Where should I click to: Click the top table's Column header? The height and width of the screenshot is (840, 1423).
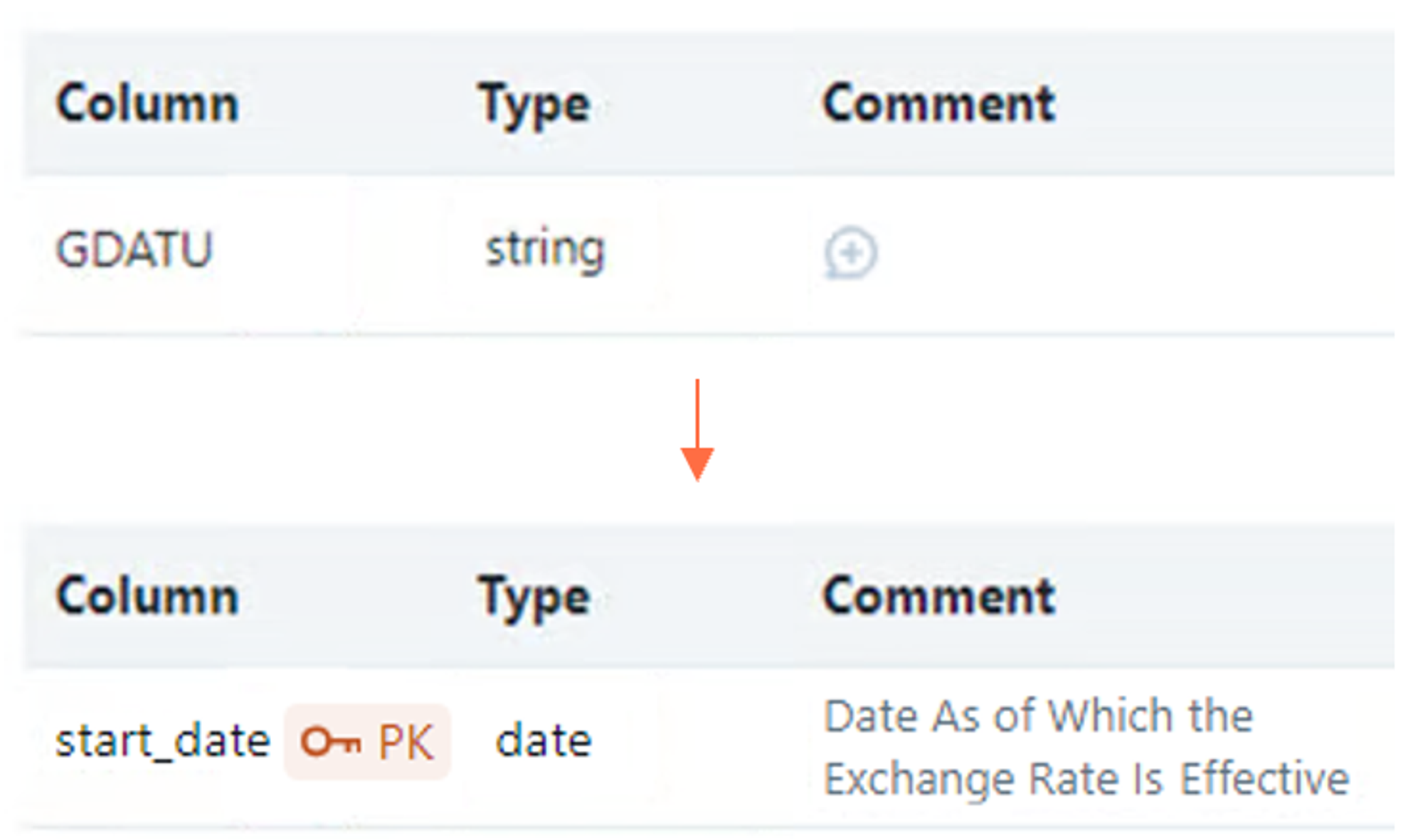click(x=147, y=104)
